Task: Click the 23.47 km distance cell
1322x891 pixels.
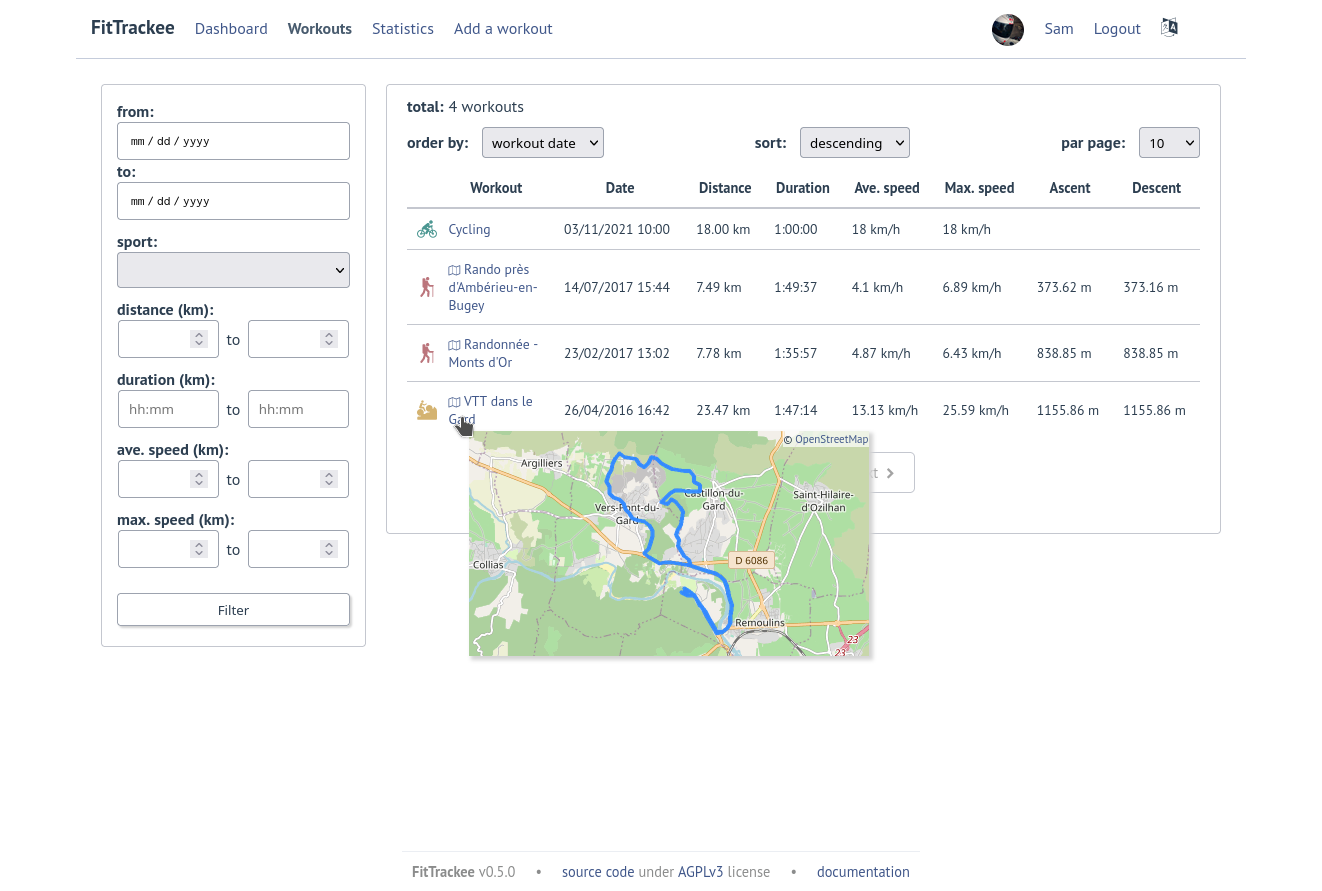Action: [x=723, y=410]
